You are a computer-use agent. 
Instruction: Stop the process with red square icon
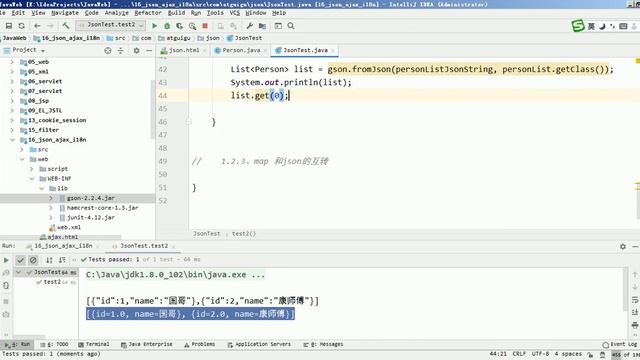(205, 26)
